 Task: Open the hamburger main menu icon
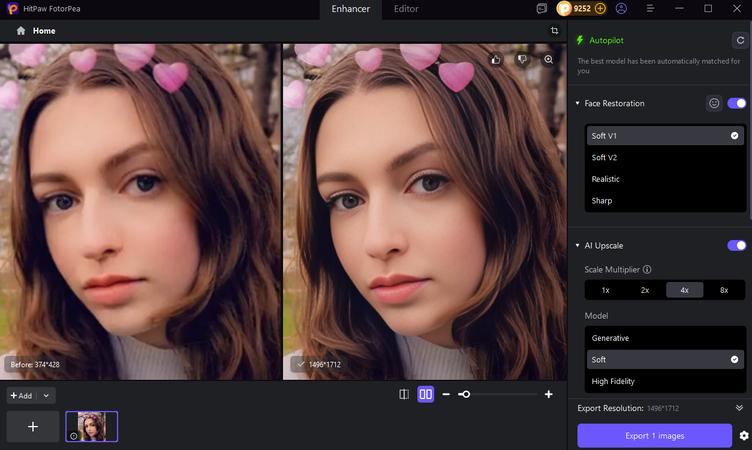coord(650,9)
